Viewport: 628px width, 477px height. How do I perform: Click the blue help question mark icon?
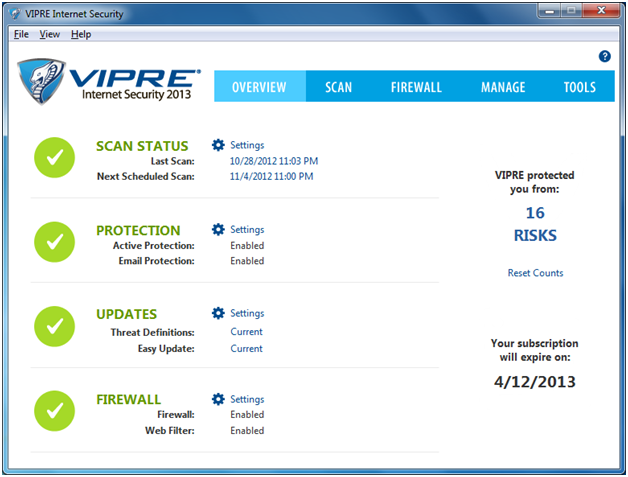604,56
